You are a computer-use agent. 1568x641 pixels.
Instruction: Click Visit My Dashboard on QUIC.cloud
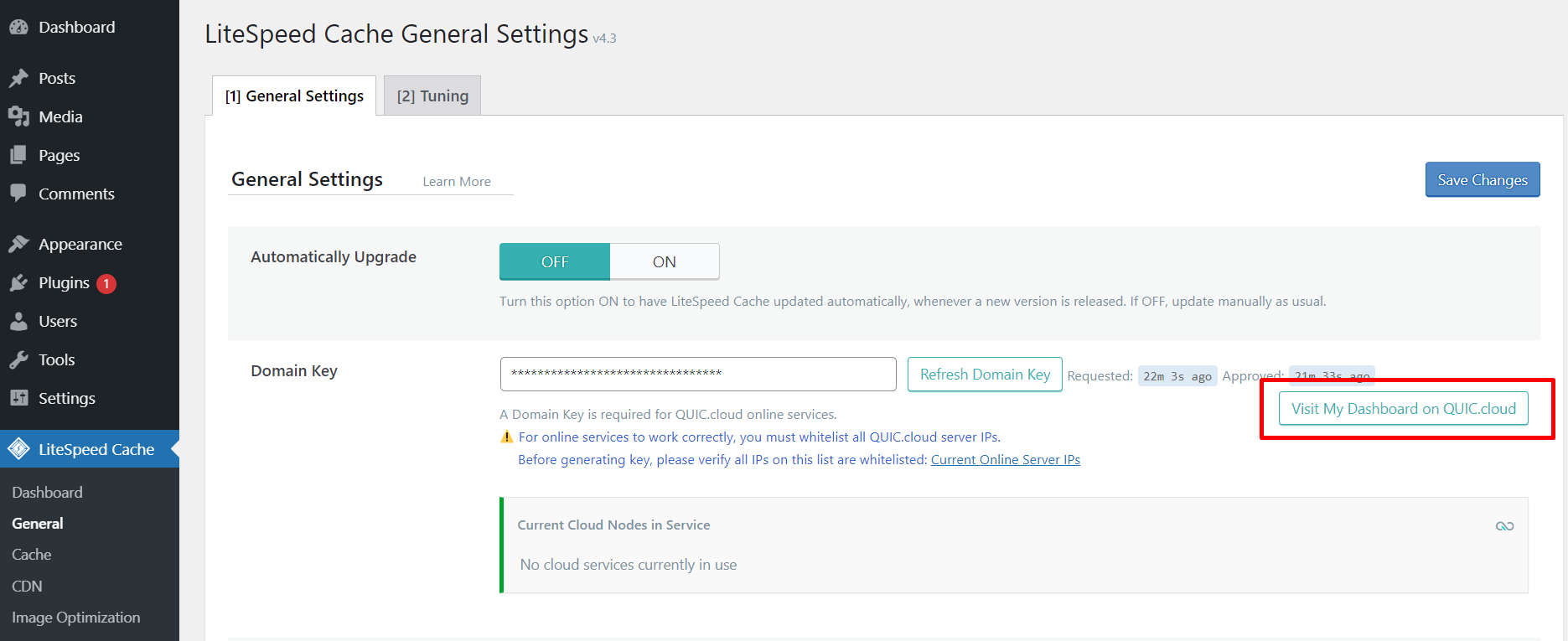pos(1404,408)
